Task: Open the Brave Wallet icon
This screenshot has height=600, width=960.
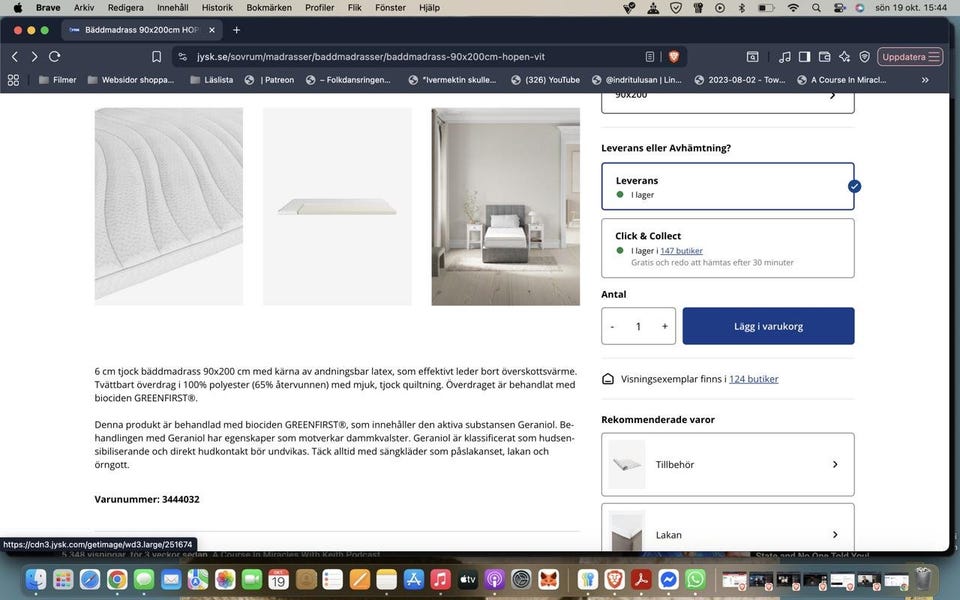Action: pos(825,57)
